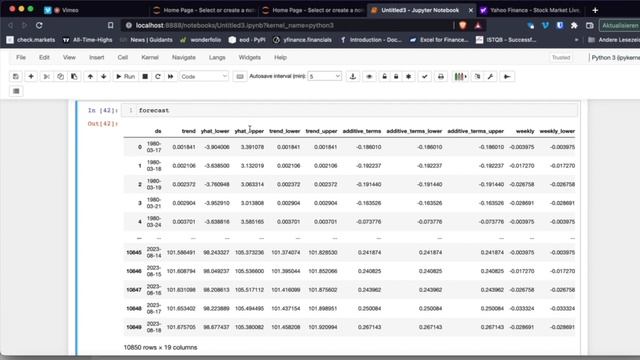Image resolution: width=640 pixels, height=360 pixels.
Task: Open the View menu
Action: pyautogui.click(x=69, y=58)
